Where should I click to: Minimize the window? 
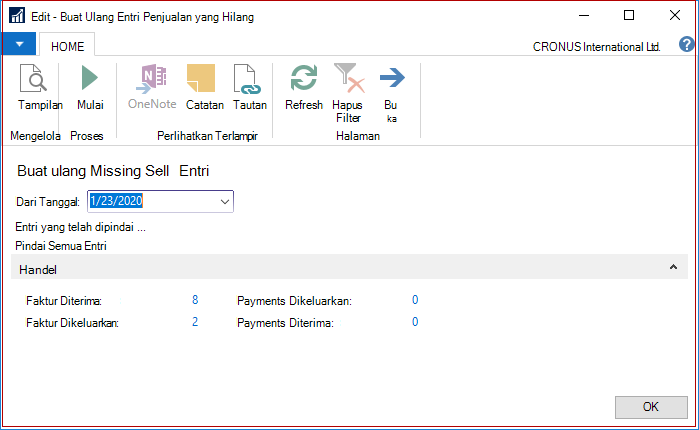tap(584, 15)
